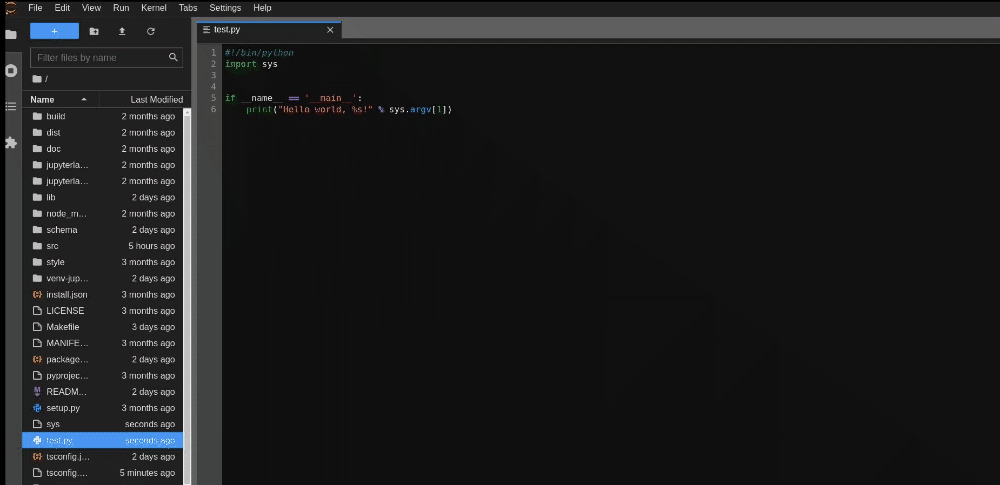Screen dimensions: 1000x485
Task: Select the install.json file
Action: [x=103, y=295]
